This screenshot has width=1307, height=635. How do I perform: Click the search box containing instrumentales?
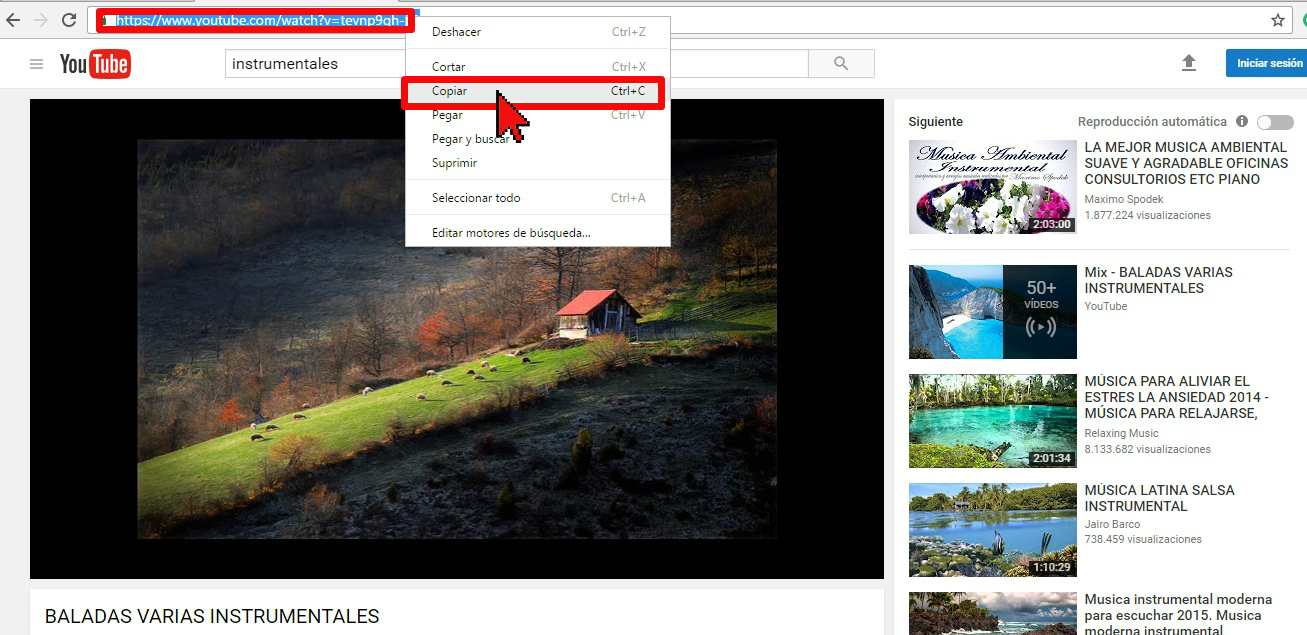(x=516, y=64)
